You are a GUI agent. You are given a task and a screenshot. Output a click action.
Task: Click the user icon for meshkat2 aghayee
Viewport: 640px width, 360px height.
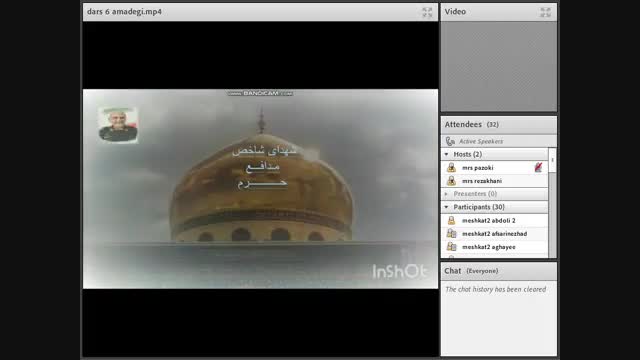pos(451,247)
